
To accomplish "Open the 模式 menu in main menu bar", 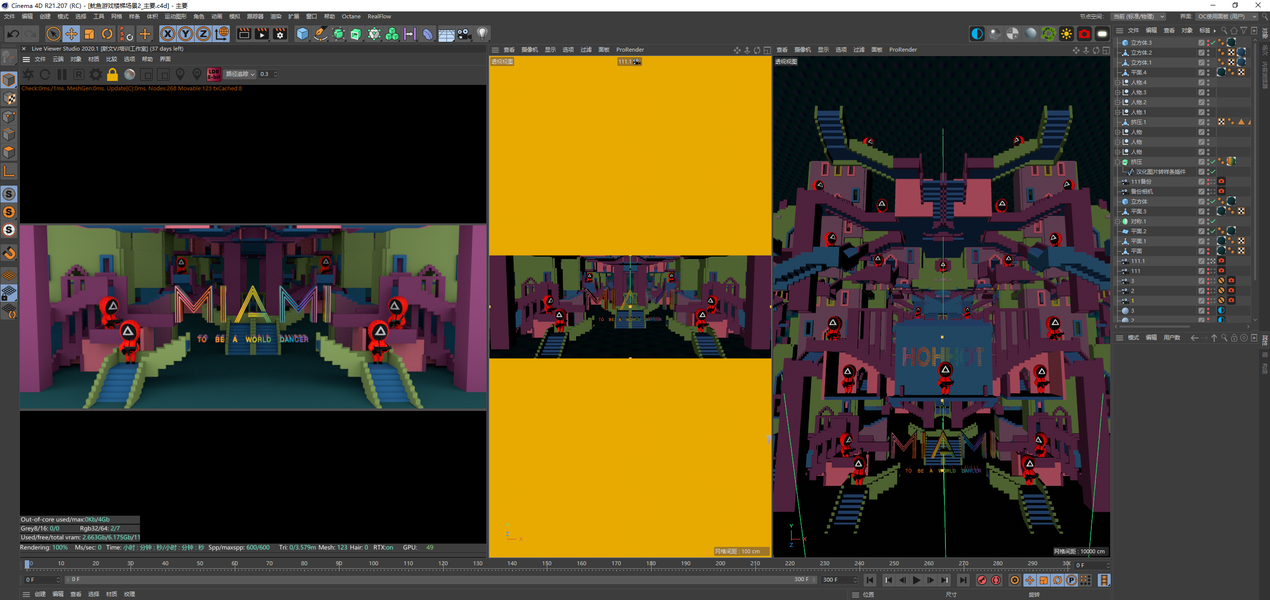I will pos(63,16).
